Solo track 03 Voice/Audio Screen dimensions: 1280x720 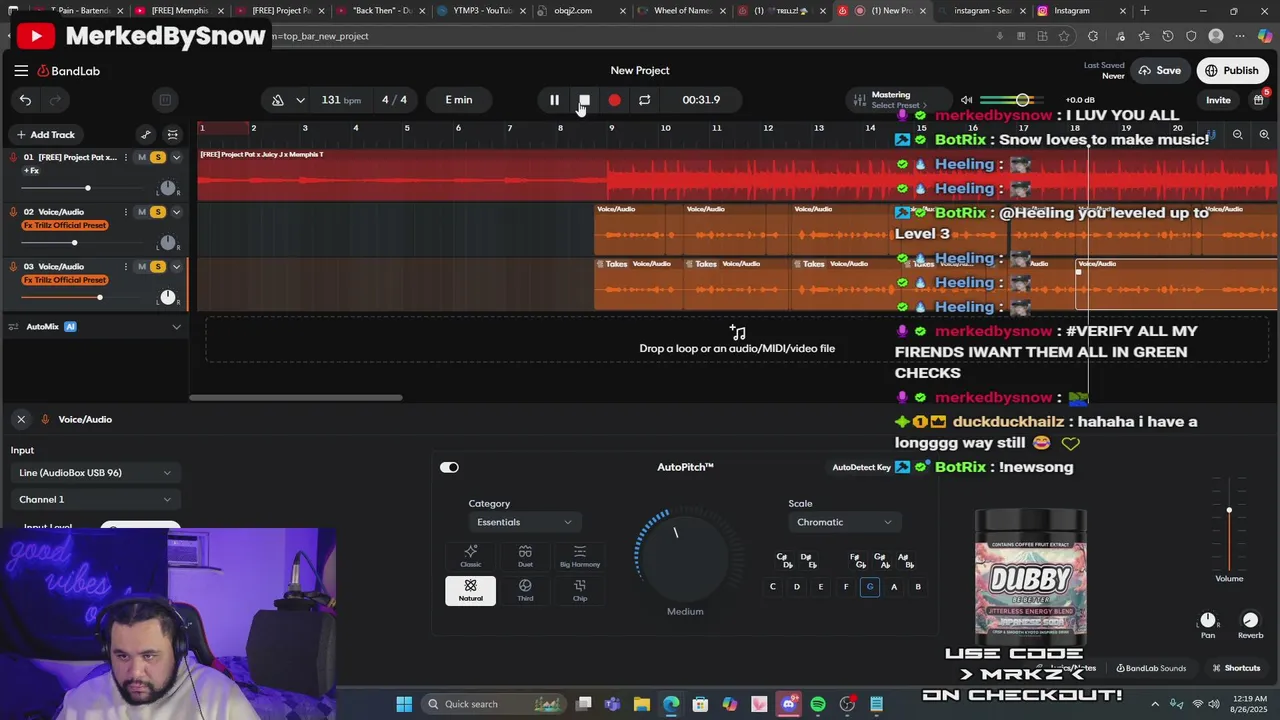157,267
